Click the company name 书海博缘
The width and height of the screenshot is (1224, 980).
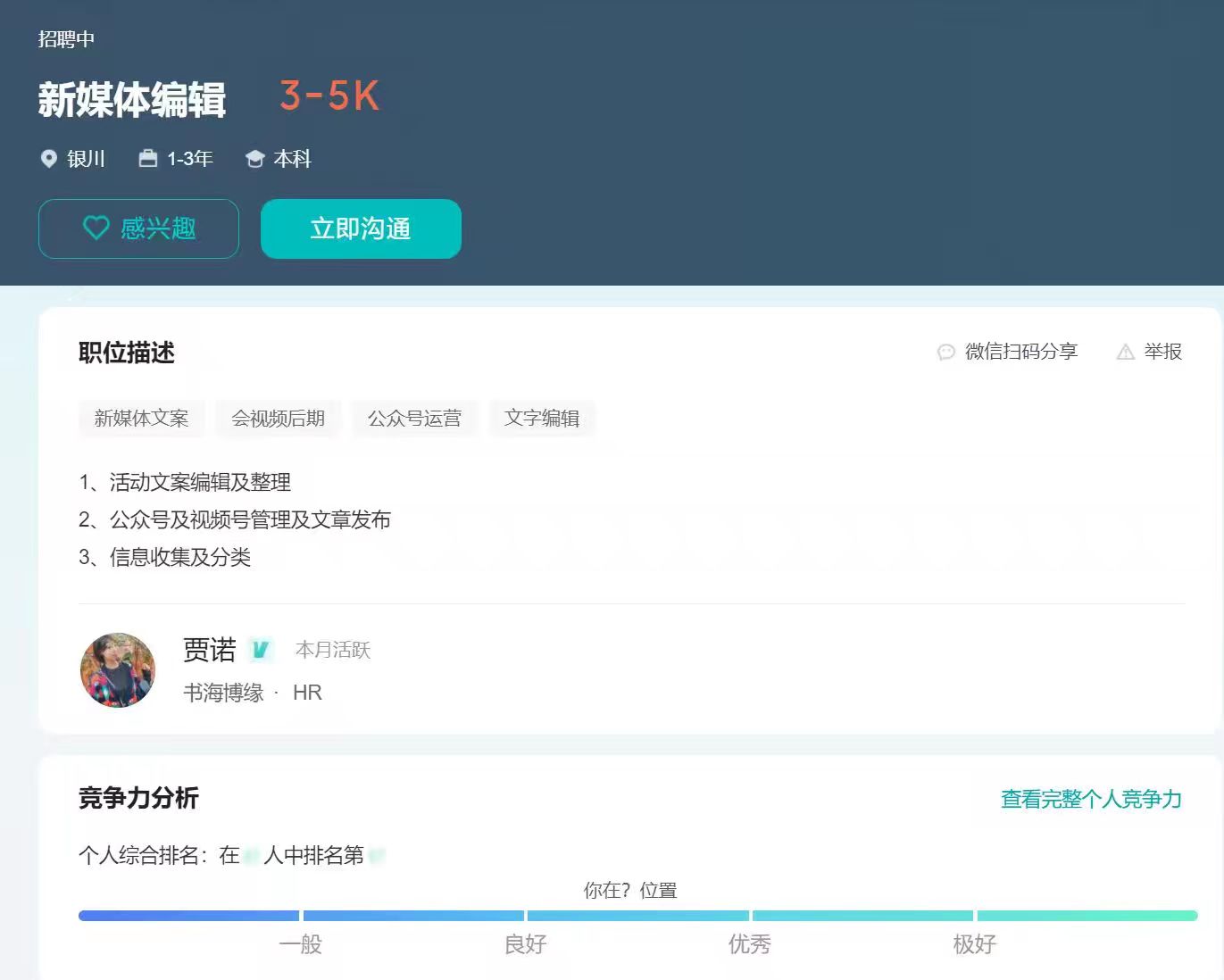(x=223, y=693)
